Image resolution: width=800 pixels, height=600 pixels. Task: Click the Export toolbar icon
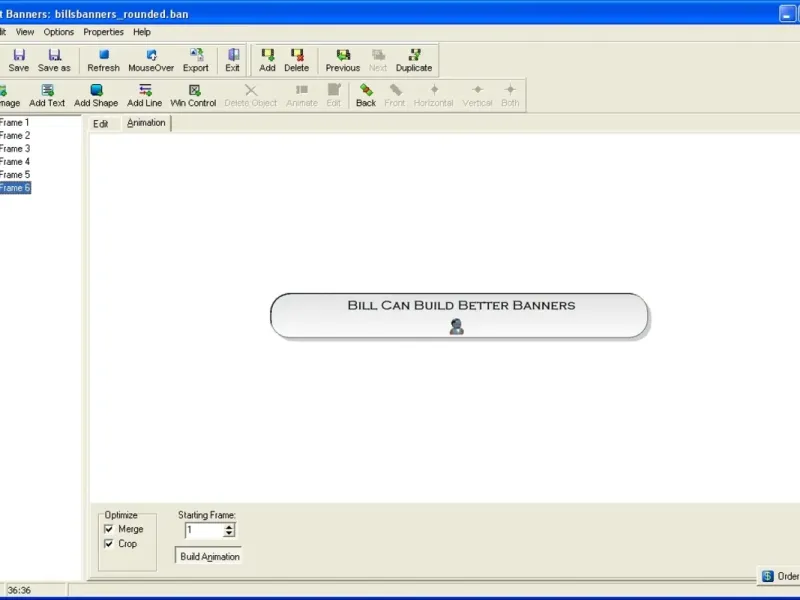coord(196,60)
